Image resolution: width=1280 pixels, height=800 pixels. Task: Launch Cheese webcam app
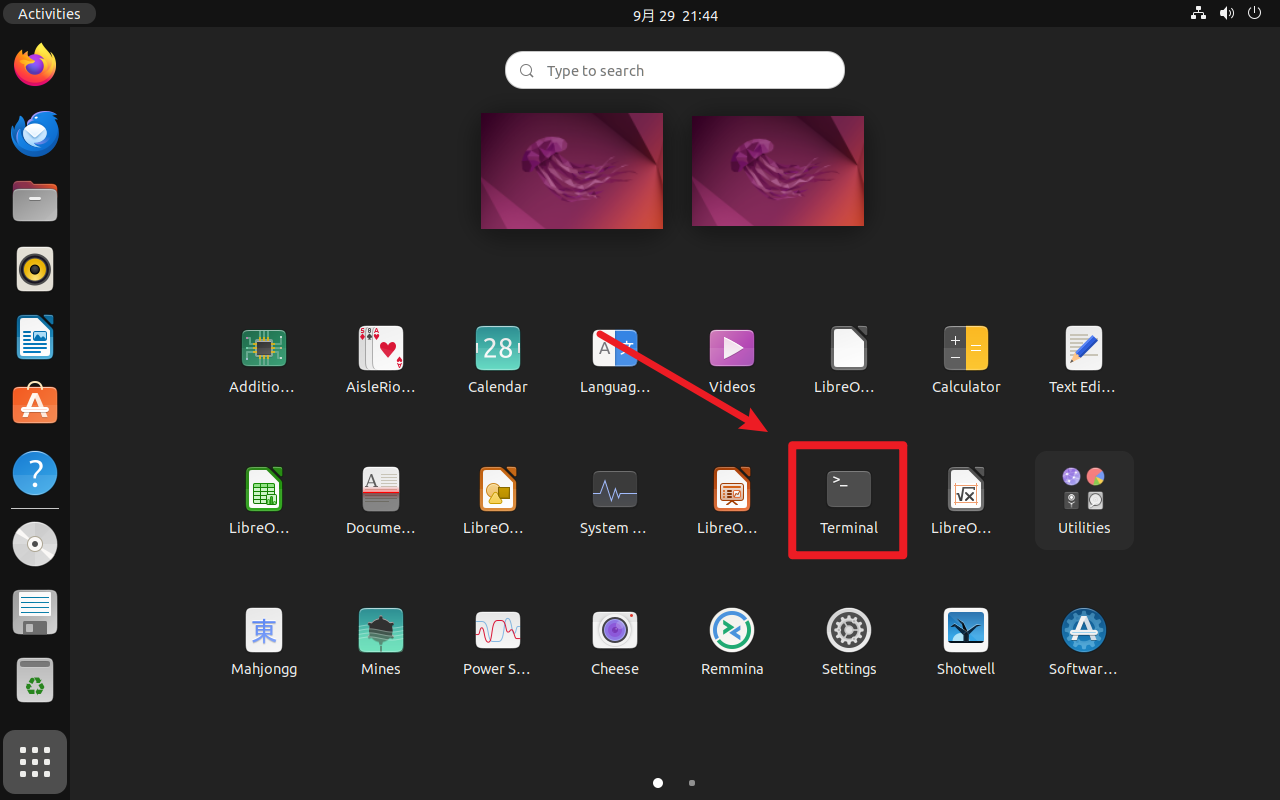[x=615, y=630]
